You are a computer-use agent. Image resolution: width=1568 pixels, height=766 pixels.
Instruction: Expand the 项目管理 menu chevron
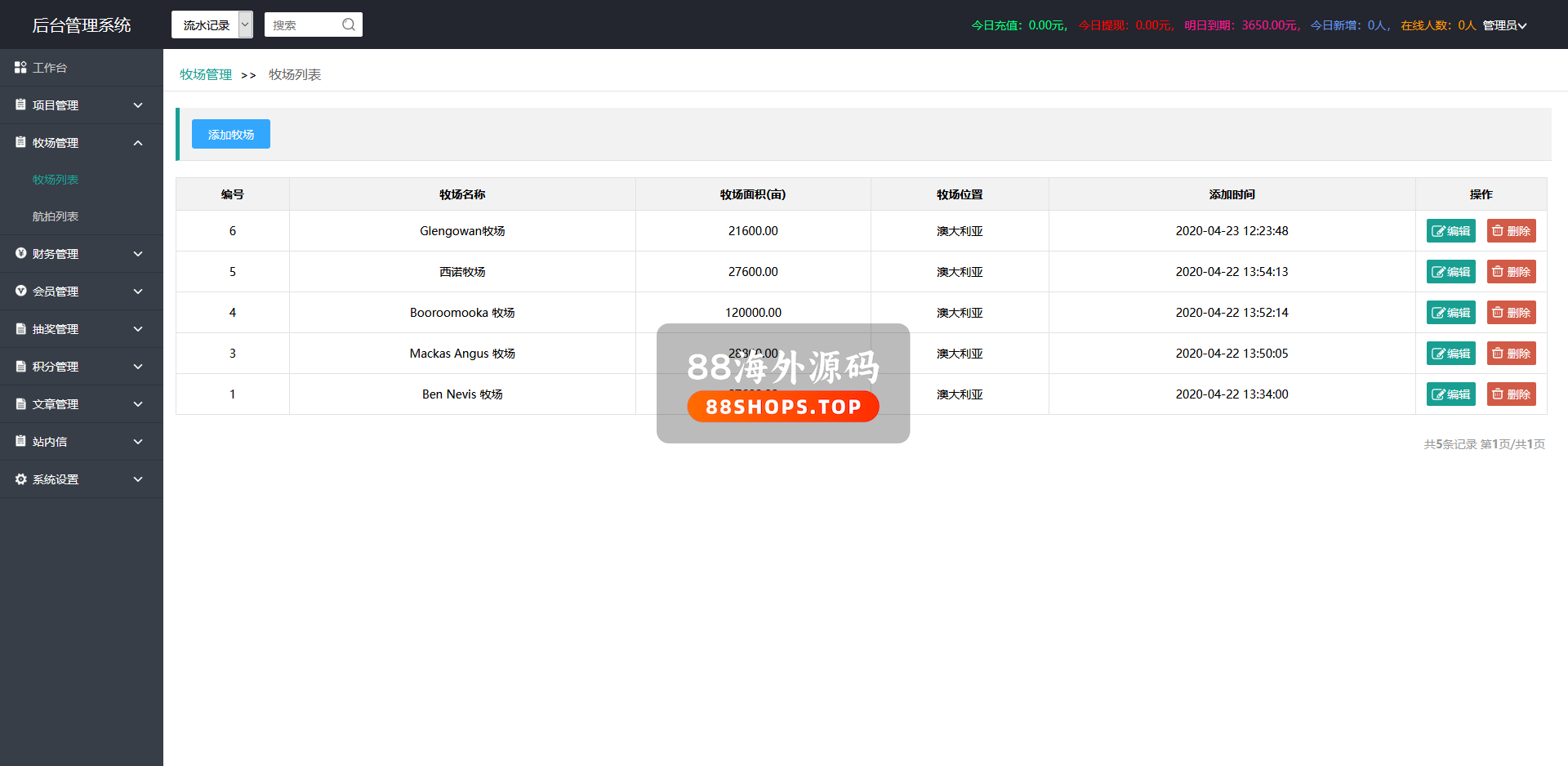click(x=138, y=105)
